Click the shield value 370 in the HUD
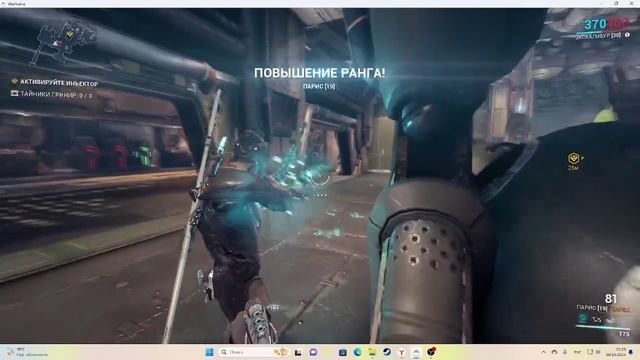The image size is (640, 360). coord(595,24)
